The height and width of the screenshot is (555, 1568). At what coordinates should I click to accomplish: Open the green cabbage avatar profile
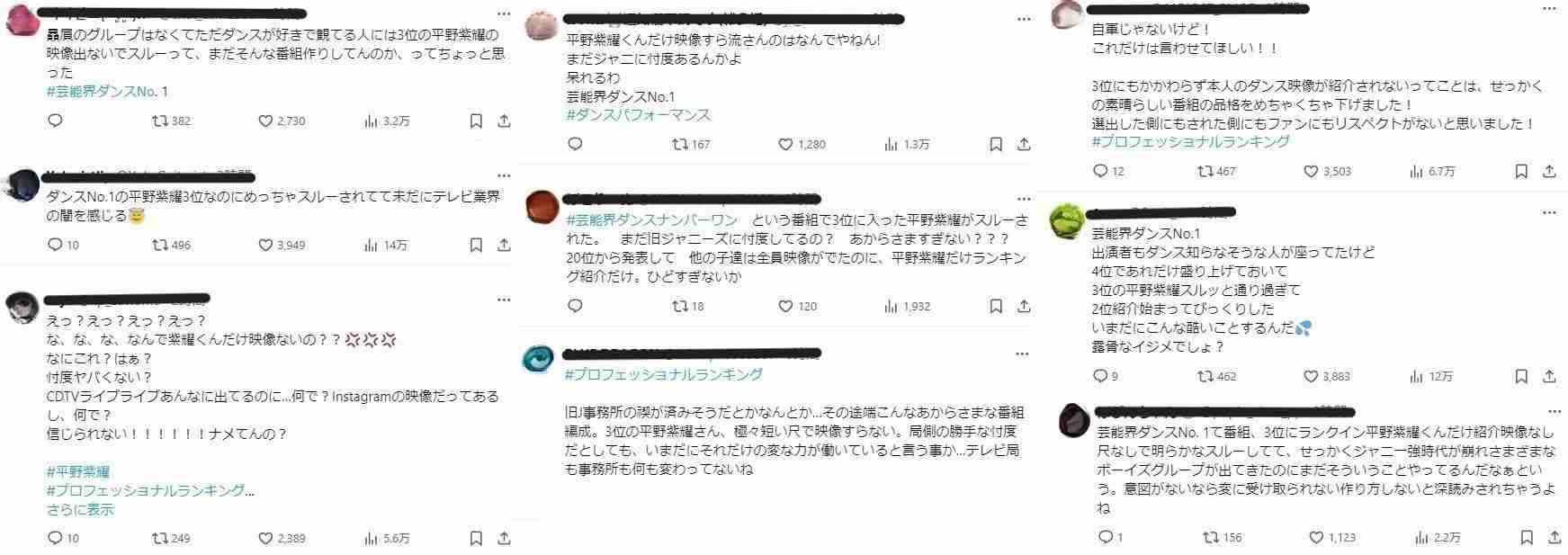coord(1067,220)
